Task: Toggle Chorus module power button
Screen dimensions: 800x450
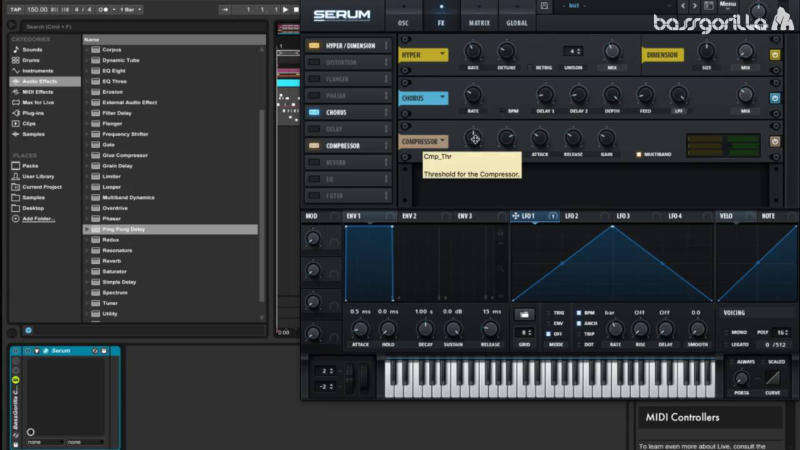Action: pos(775,98)
